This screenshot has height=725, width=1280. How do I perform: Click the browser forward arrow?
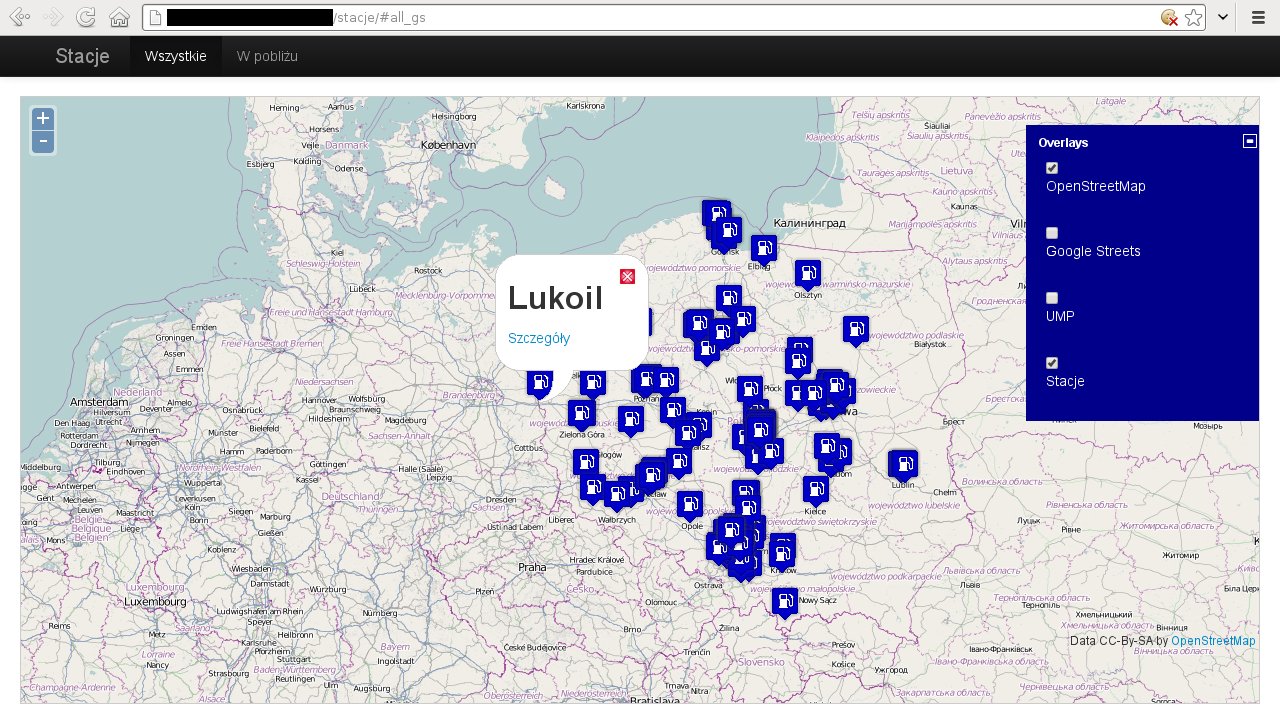53,17
